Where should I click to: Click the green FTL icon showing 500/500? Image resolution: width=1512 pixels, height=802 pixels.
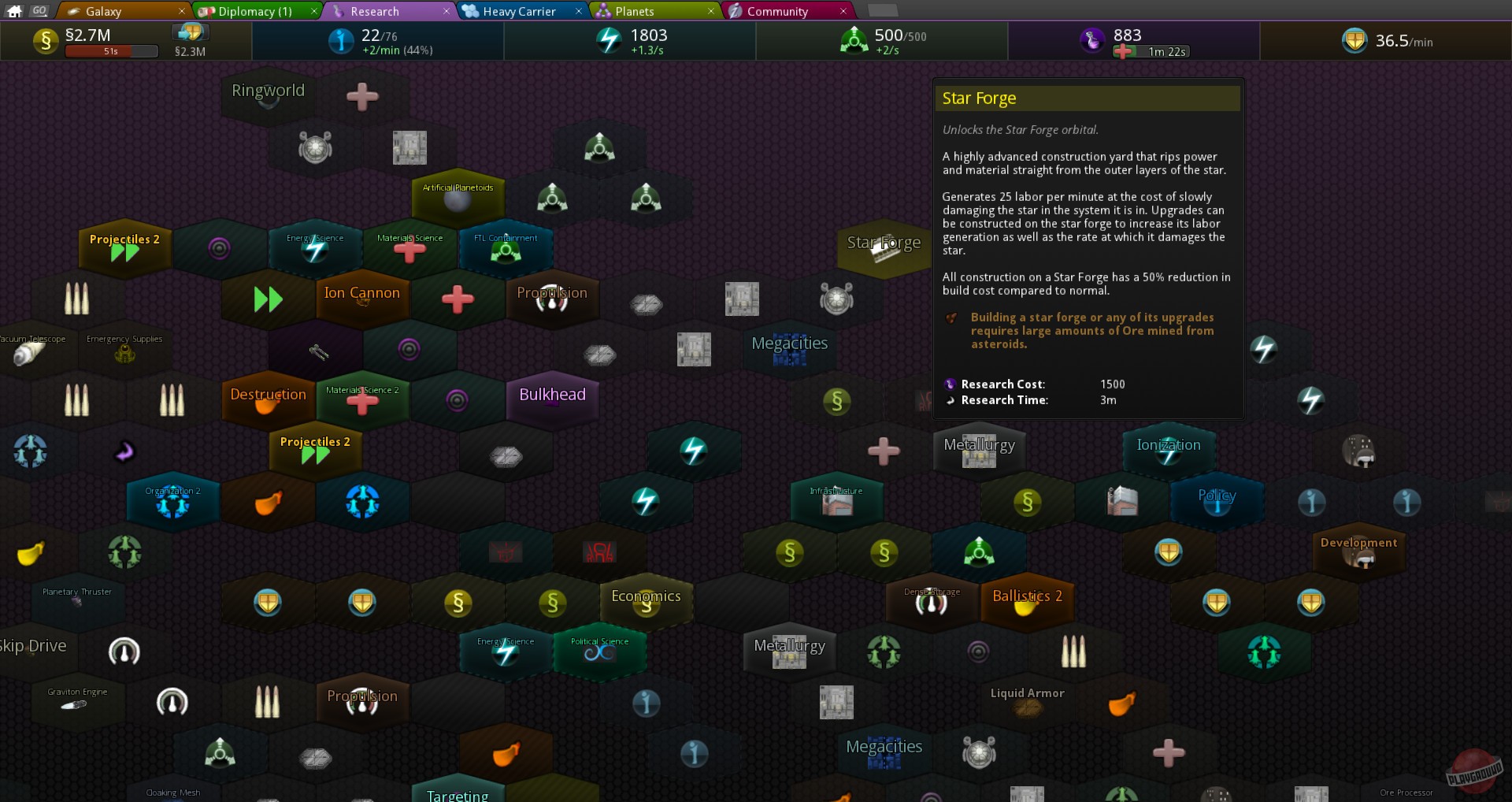click(x=854, y=41)
